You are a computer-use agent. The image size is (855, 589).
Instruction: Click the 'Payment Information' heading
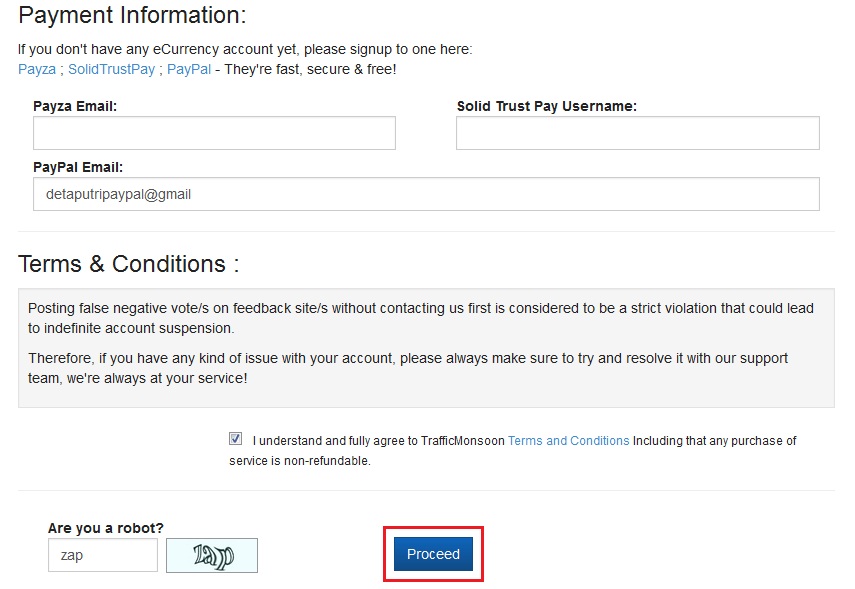click(132, 16)
